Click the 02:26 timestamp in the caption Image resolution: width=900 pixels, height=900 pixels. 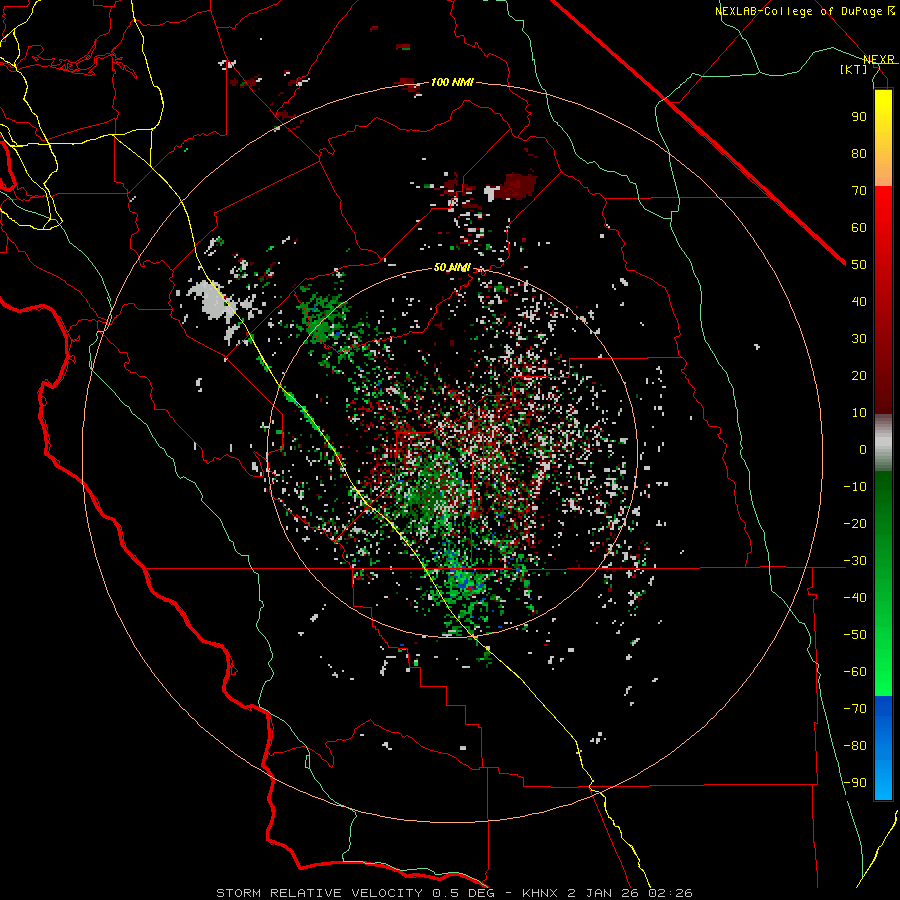[x=670, y=893]
